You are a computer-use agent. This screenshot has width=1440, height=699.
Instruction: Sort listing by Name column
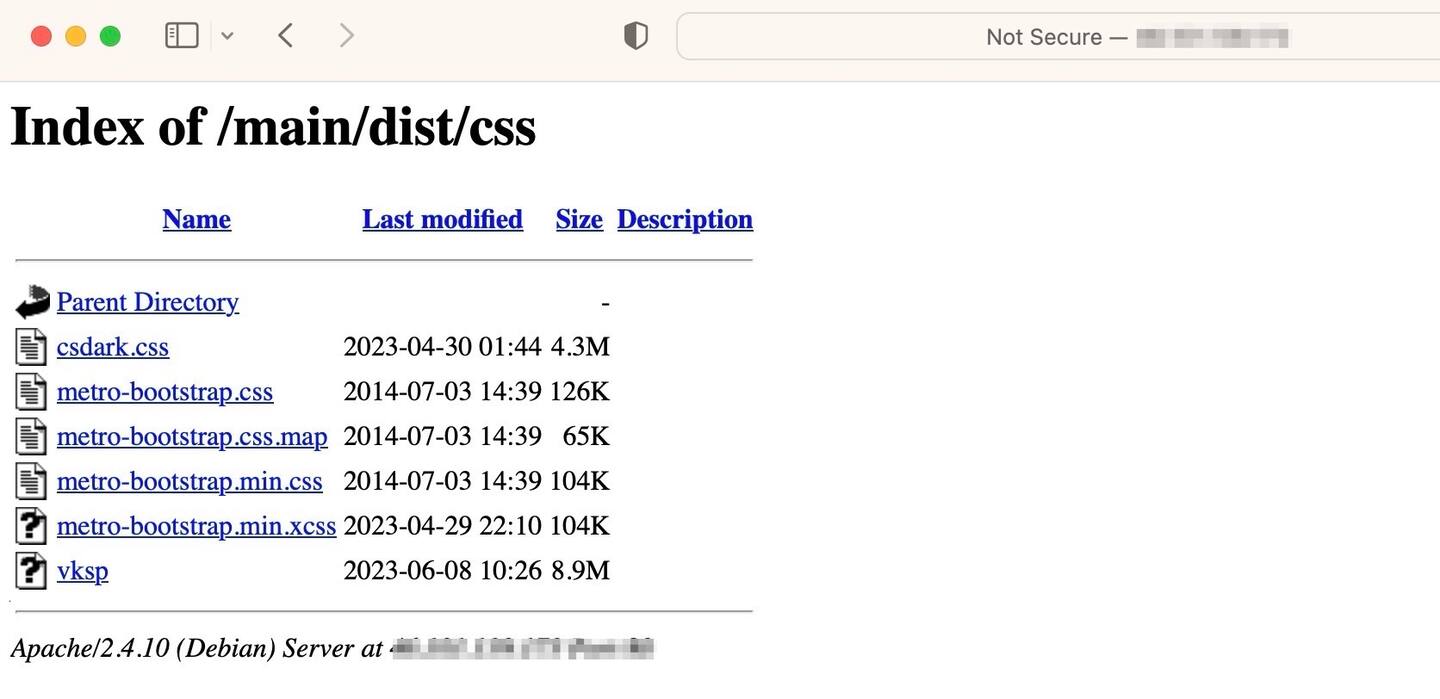click(196, 219)
